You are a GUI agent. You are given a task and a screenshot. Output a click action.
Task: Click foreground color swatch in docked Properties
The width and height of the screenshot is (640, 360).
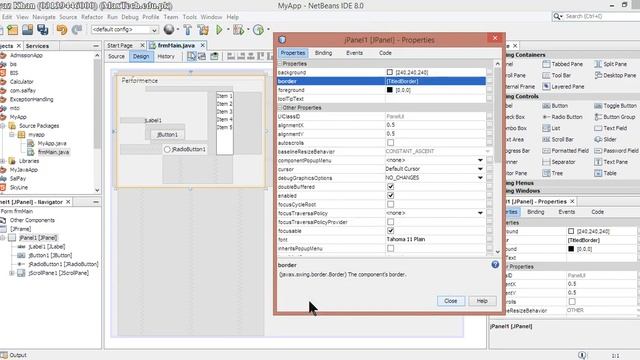click(571, 249)
